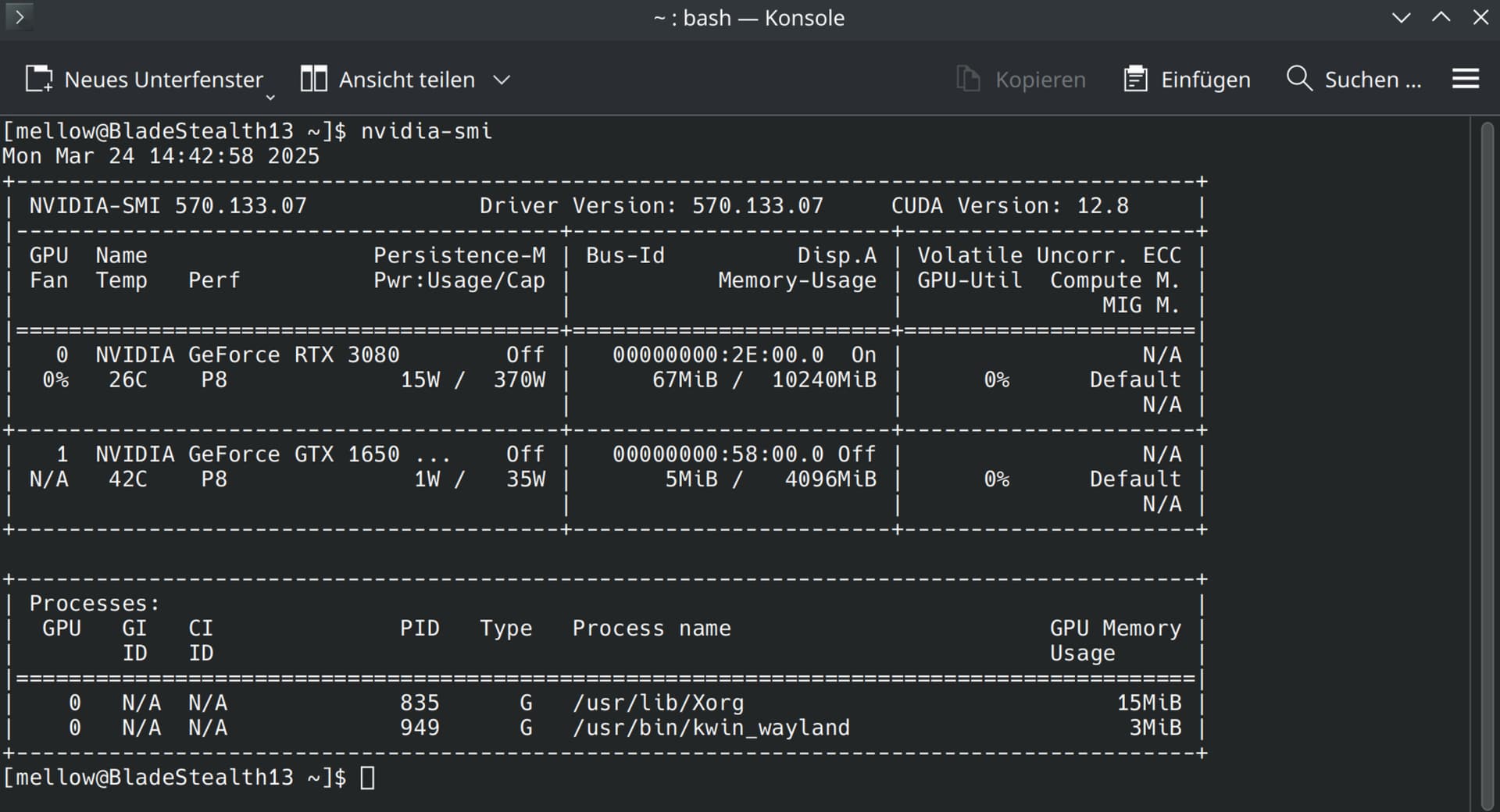Click the "Persistence-M" header
The width and height of the screenshot is (1500, 812).
click(x=459, y=255)
